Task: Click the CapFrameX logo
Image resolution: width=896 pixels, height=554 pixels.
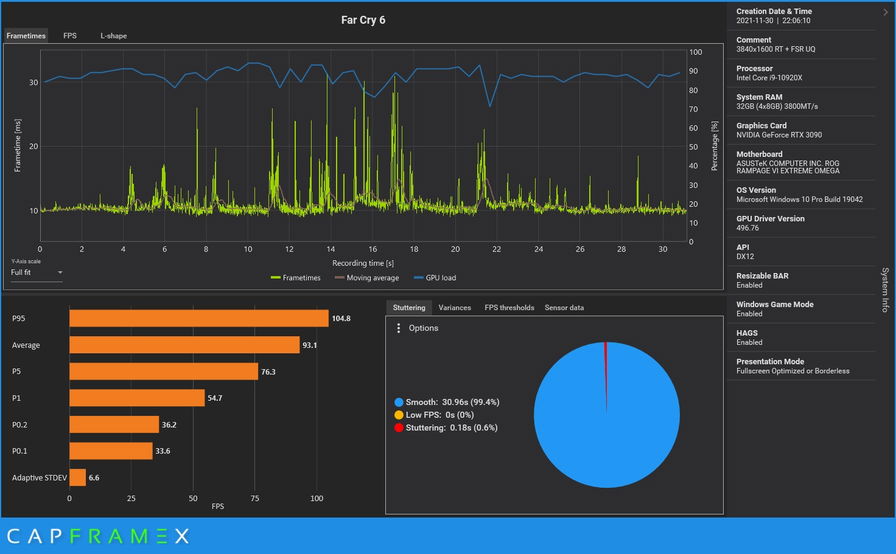Action: click(x=96, y=536)
